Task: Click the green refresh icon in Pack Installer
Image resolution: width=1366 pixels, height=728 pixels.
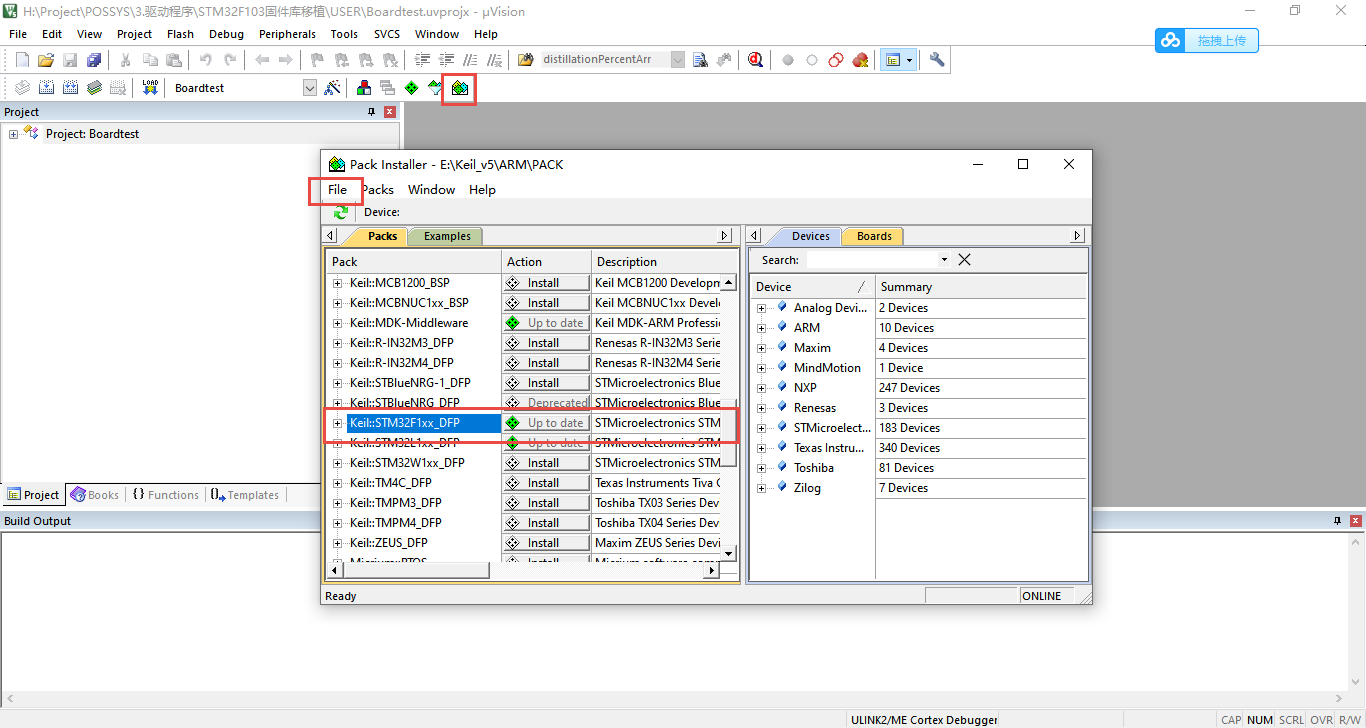Action: [341, 212]
